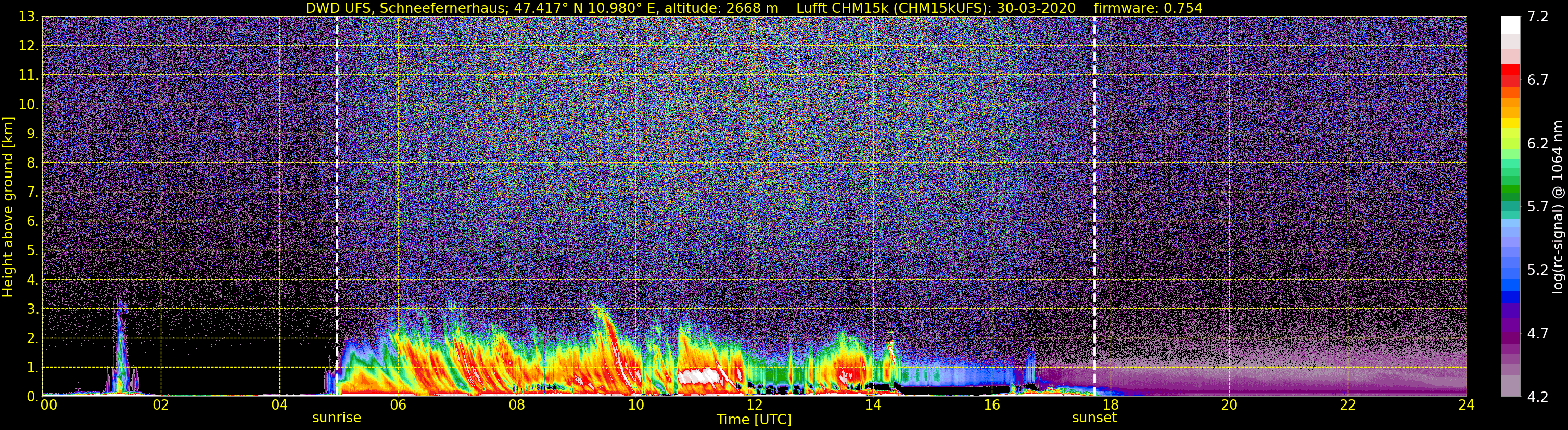The width and height of the screenshot is (1568, 430).
Task: Pick the blue band near 5.2 on colorbar
Action: [x=1510, y=284]
